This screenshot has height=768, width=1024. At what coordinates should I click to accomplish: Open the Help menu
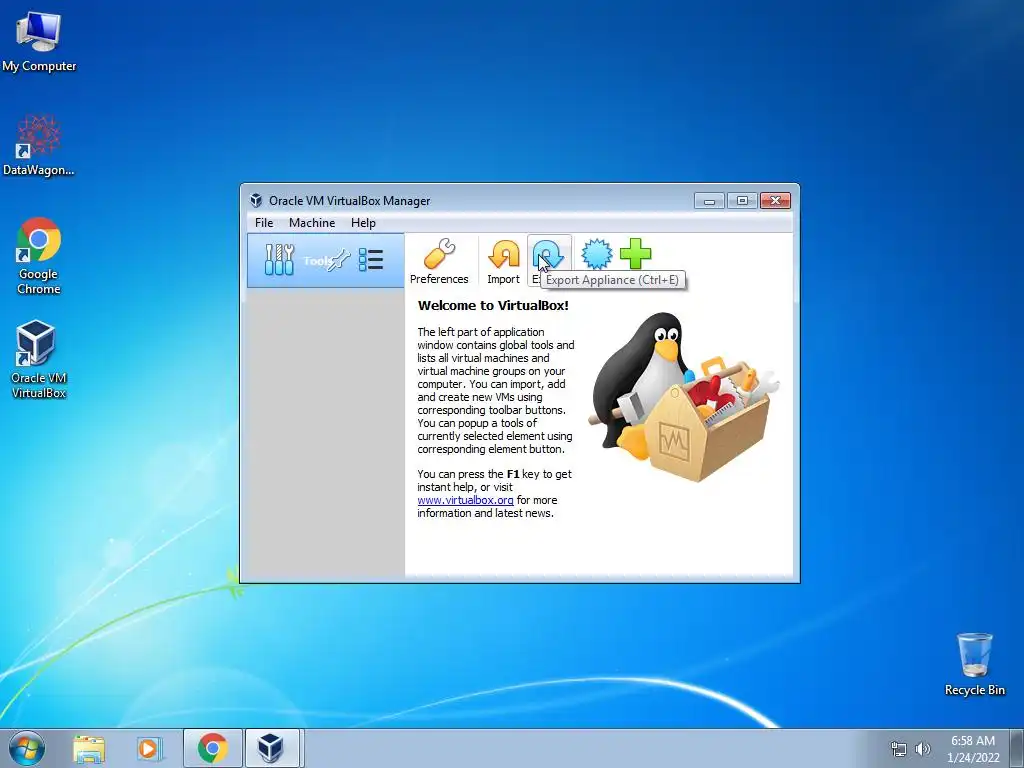tap(363, 223)
